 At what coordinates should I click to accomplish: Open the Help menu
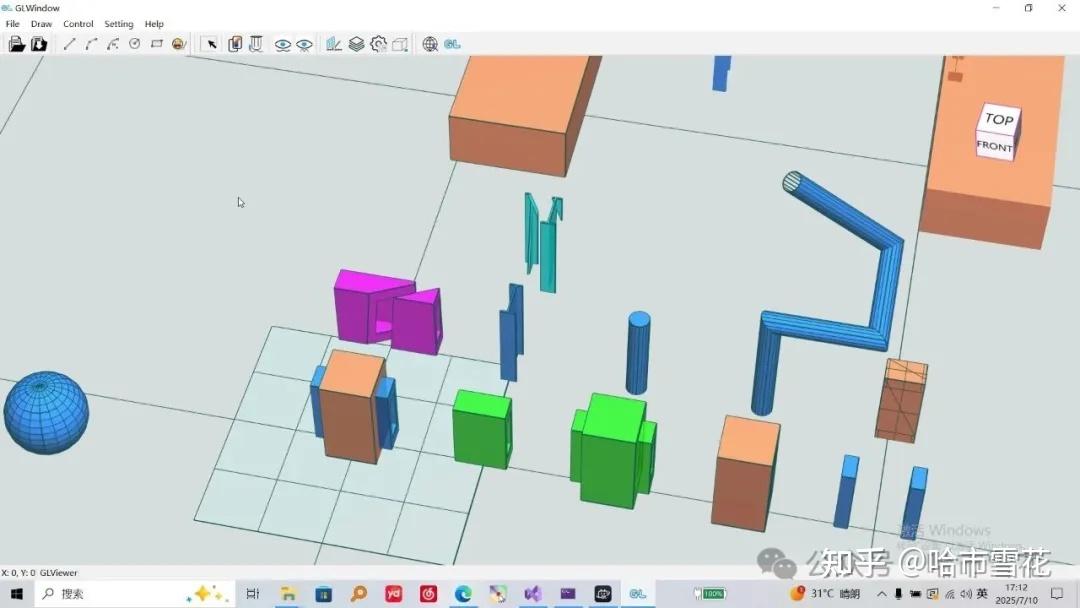(154, 23)
